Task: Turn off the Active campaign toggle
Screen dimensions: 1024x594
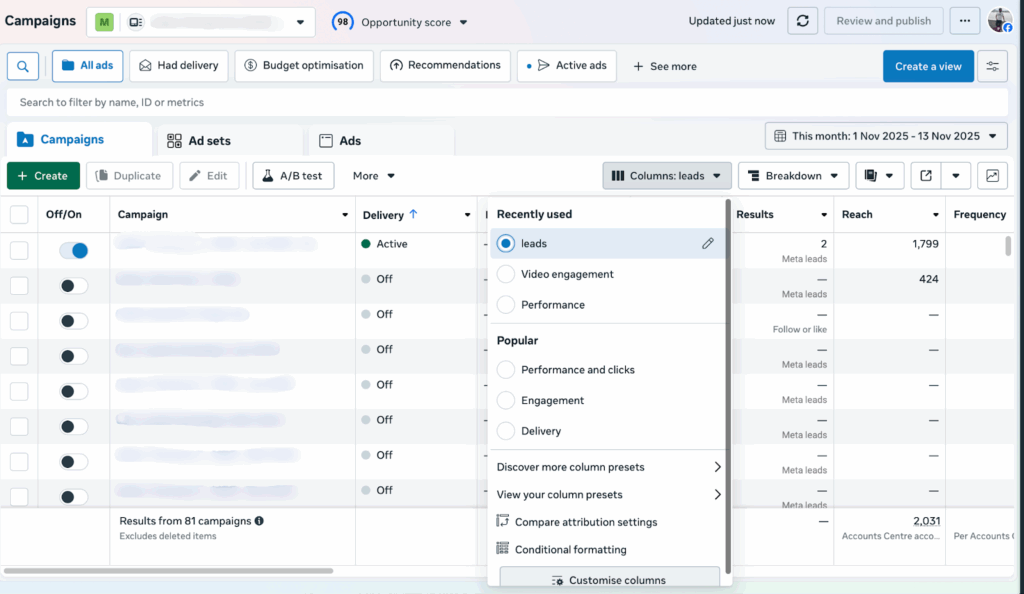Action: [x=73, y=250]
